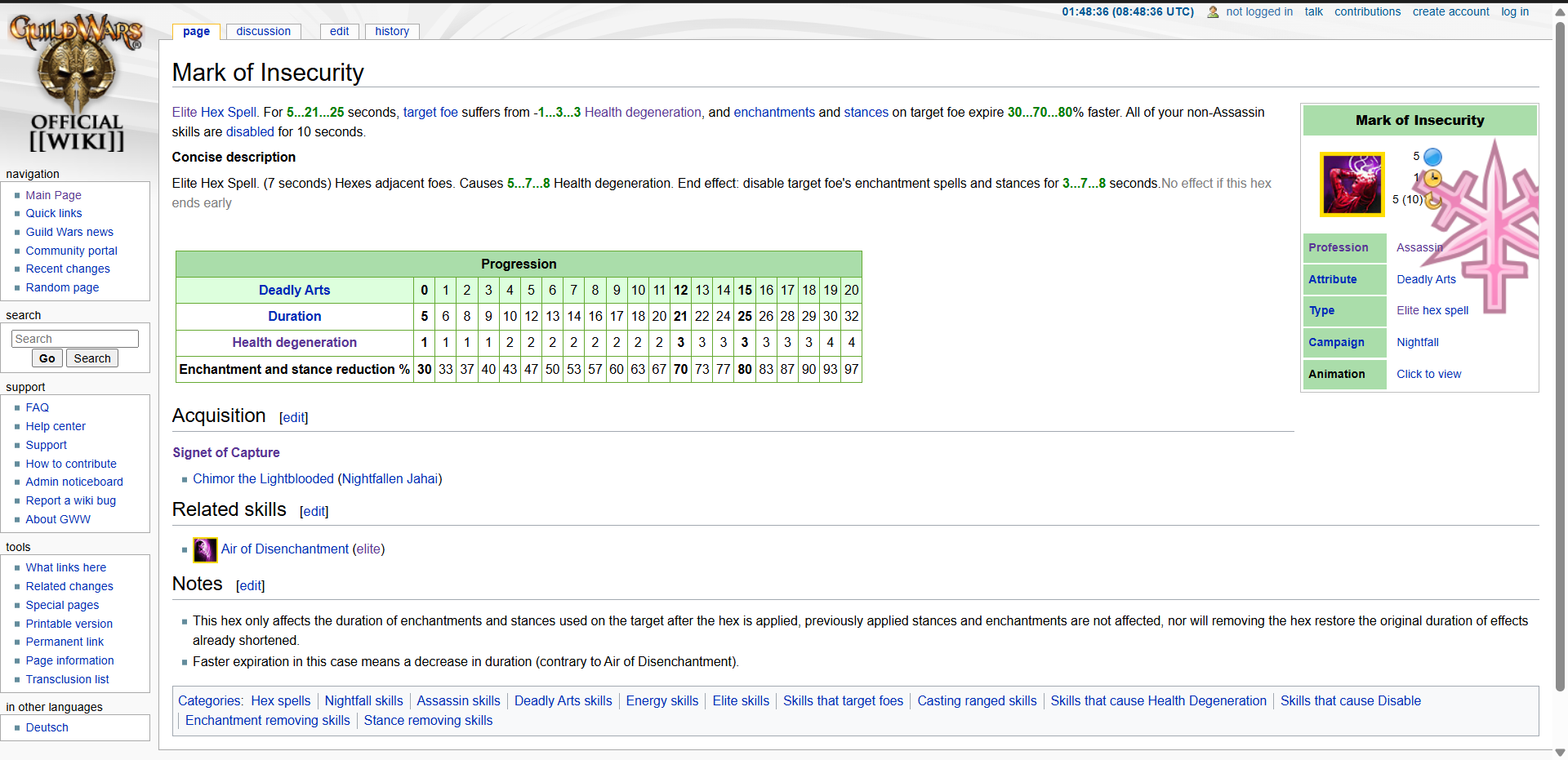Open How to contribute
This screenshot has height=760, width=1568.
pyautogui.click(x=71, y=464)
